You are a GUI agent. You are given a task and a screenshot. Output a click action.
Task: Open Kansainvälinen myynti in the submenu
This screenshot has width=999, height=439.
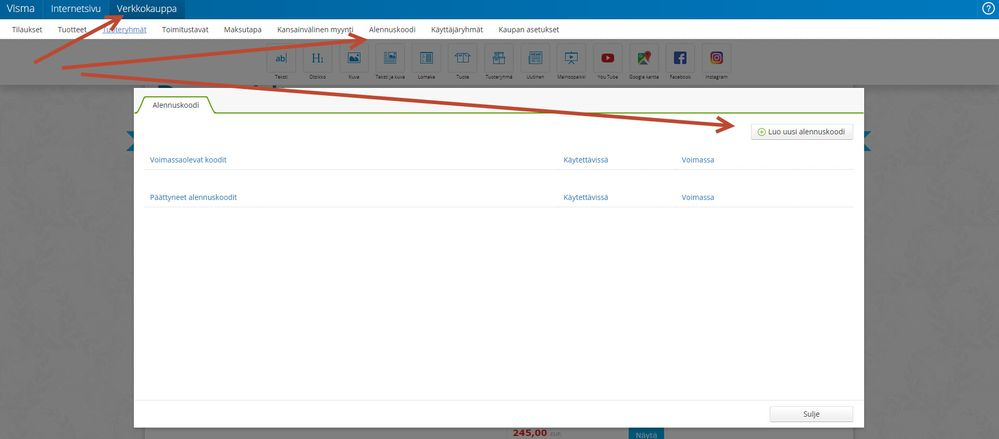pos(315,29)
